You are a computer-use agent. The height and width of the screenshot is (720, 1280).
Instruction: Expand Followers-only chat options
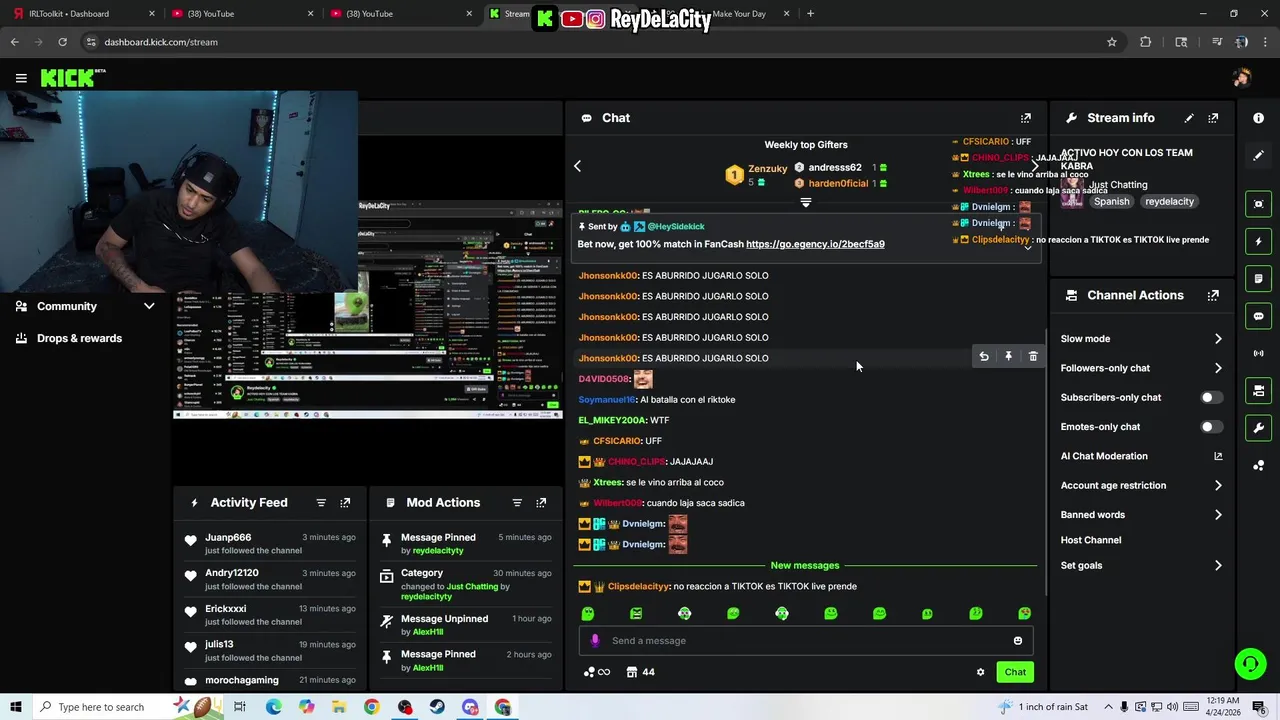click(1218, 368)
